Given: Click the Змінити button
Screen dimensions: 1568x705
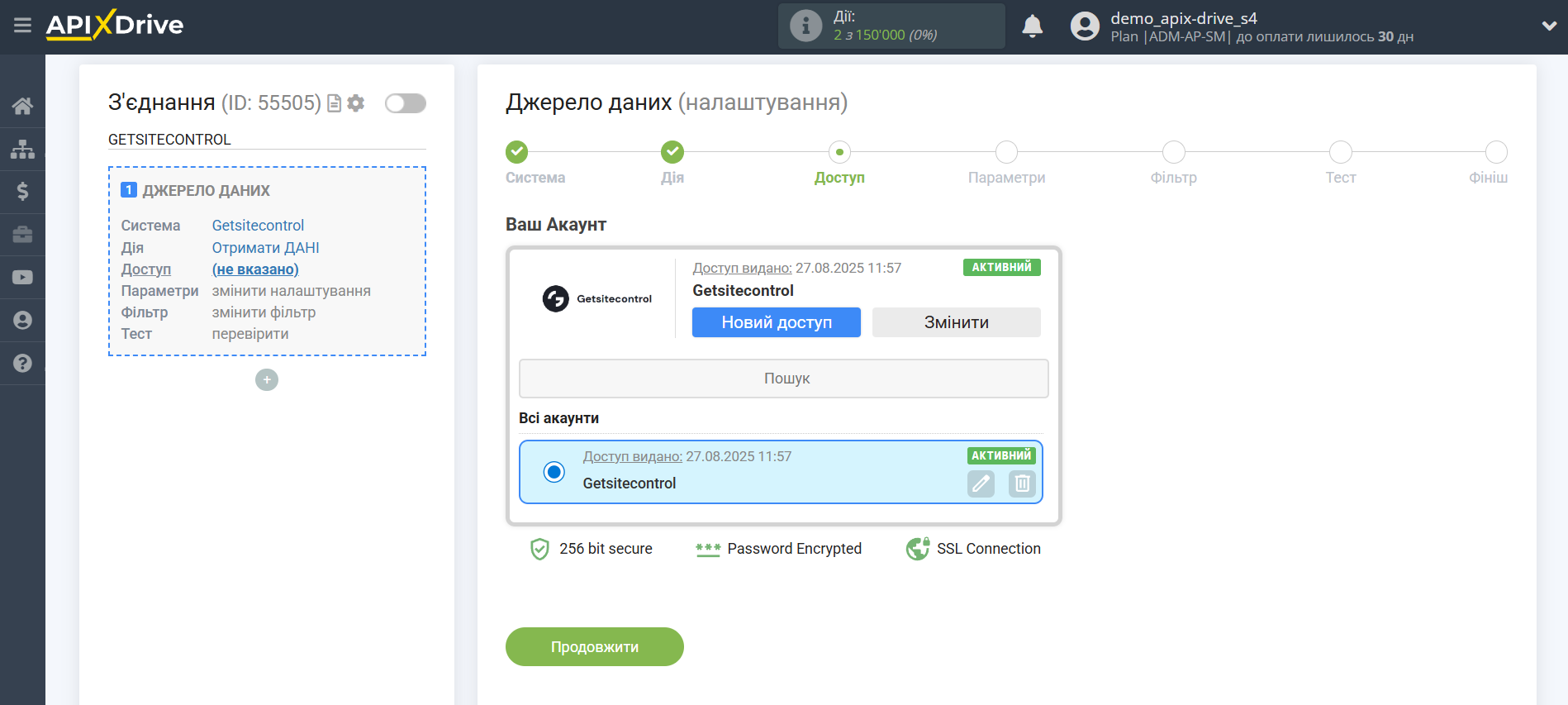Looking at the screenshot, I should click(x=957, y=322).
